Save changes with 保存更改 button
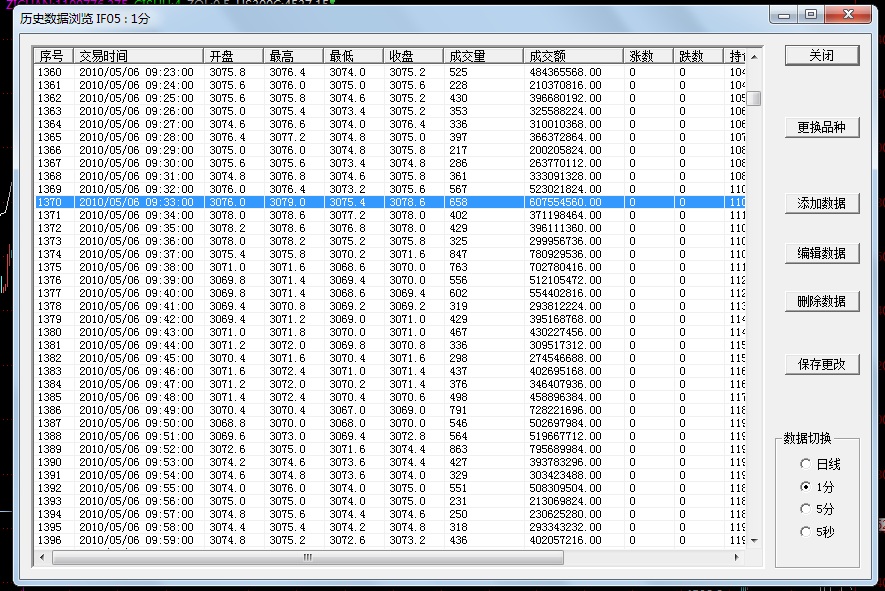 click(x=821, y=364)
